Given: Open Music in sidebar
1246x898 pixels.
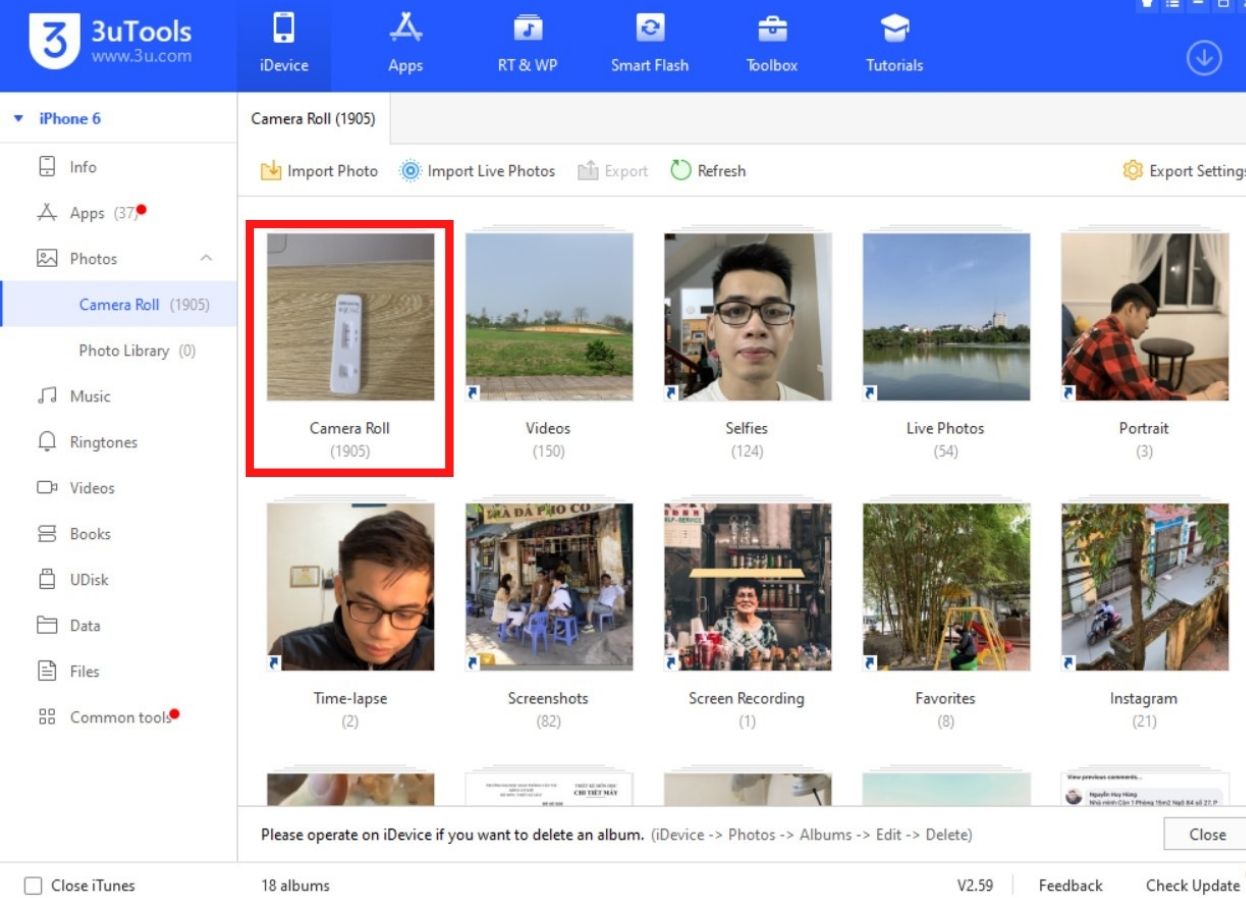Looking at the screenshot, I should coord(118,397).
